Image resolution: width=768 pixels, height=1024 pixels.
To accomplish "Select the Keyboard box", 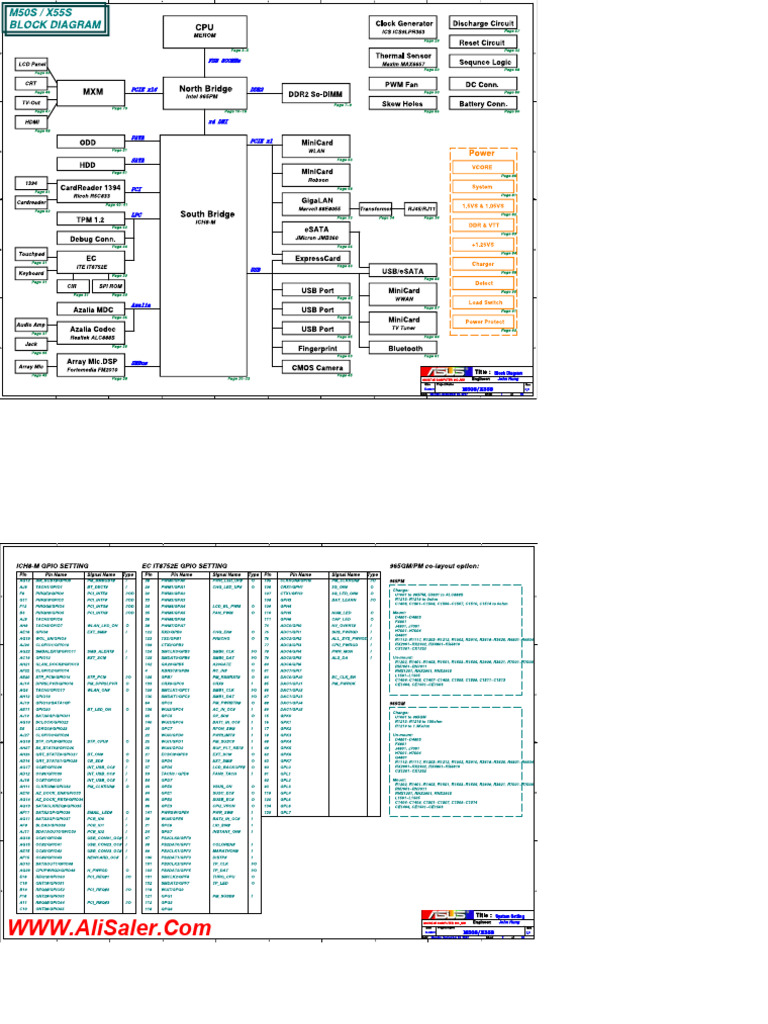I will click(x=31, y=273).
